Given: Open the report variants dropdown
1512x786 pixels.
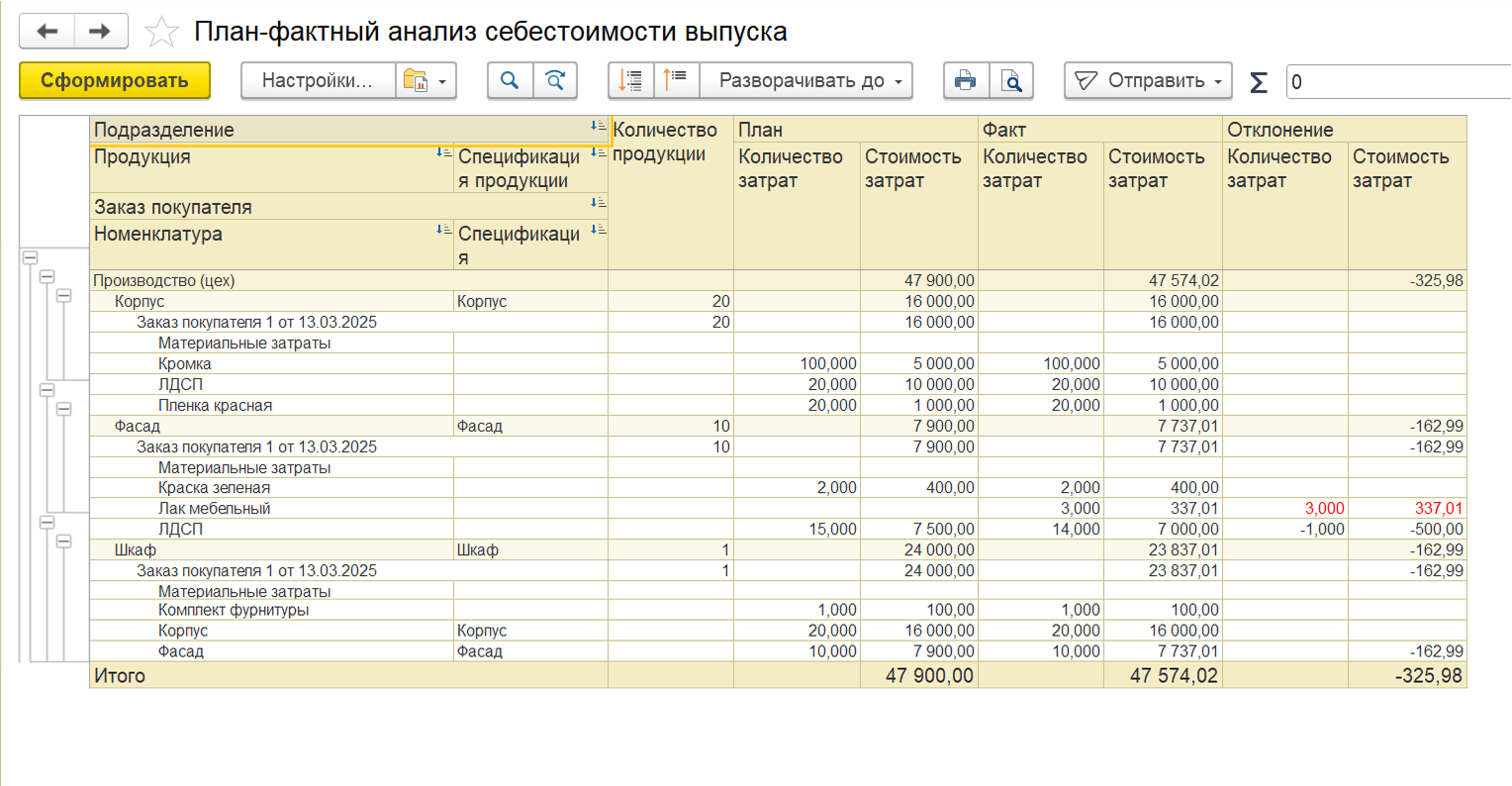Looking at the screenshot, I should 426,81.
